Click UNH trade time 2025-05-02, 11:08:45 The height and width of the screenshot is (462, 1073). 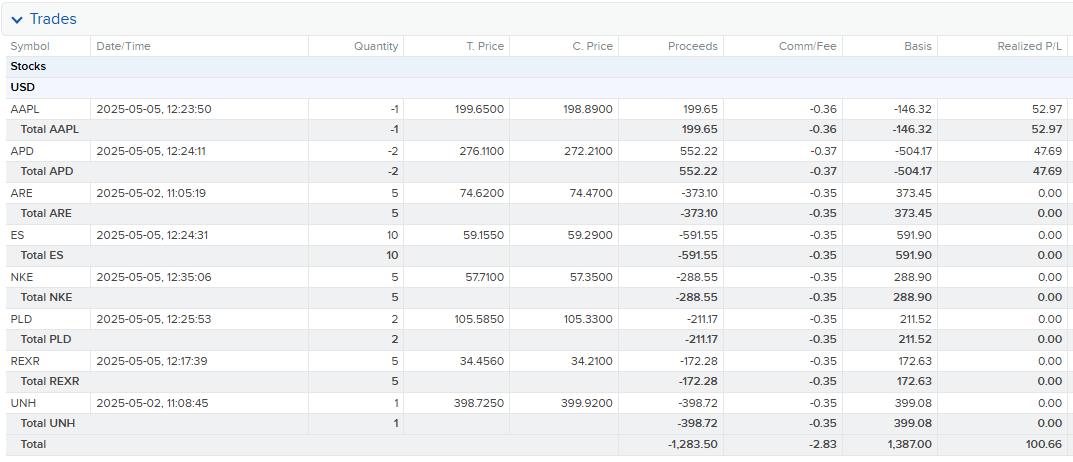153,403
